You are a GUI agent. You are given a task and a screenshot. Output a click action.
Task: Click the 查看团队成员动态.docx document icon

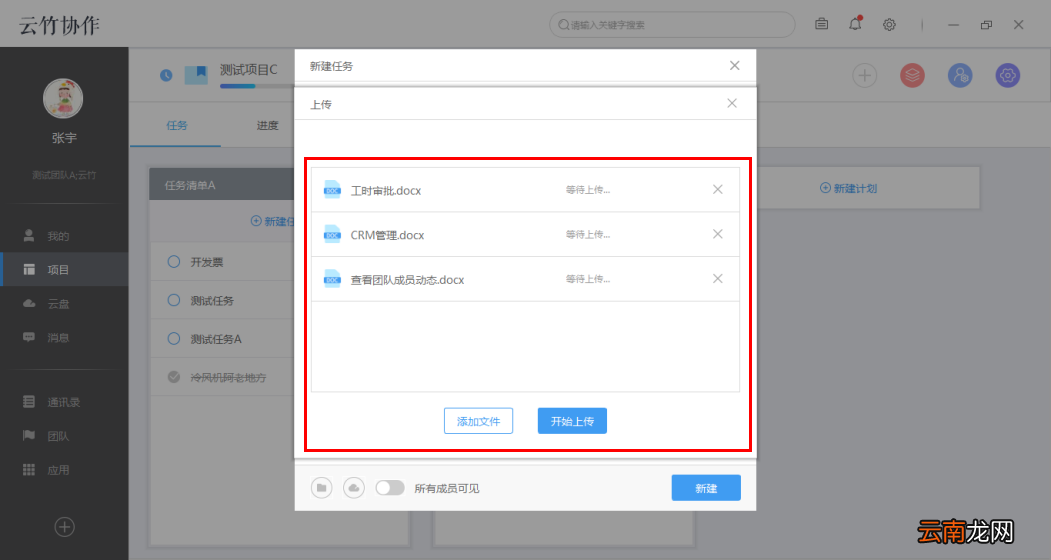[x=332, y=278]
